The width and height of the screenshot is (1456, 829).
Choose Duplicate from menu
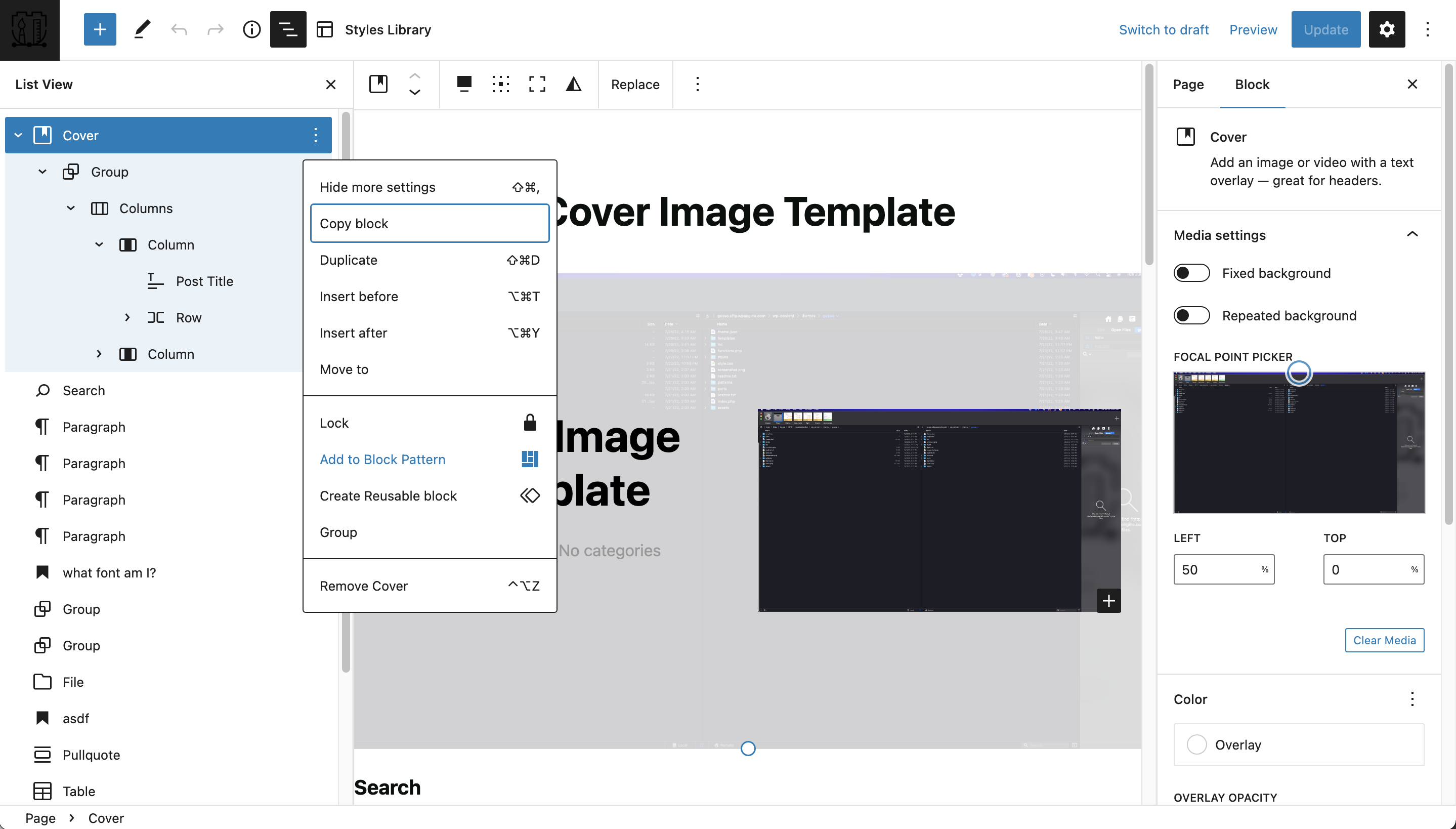[430, 260]
